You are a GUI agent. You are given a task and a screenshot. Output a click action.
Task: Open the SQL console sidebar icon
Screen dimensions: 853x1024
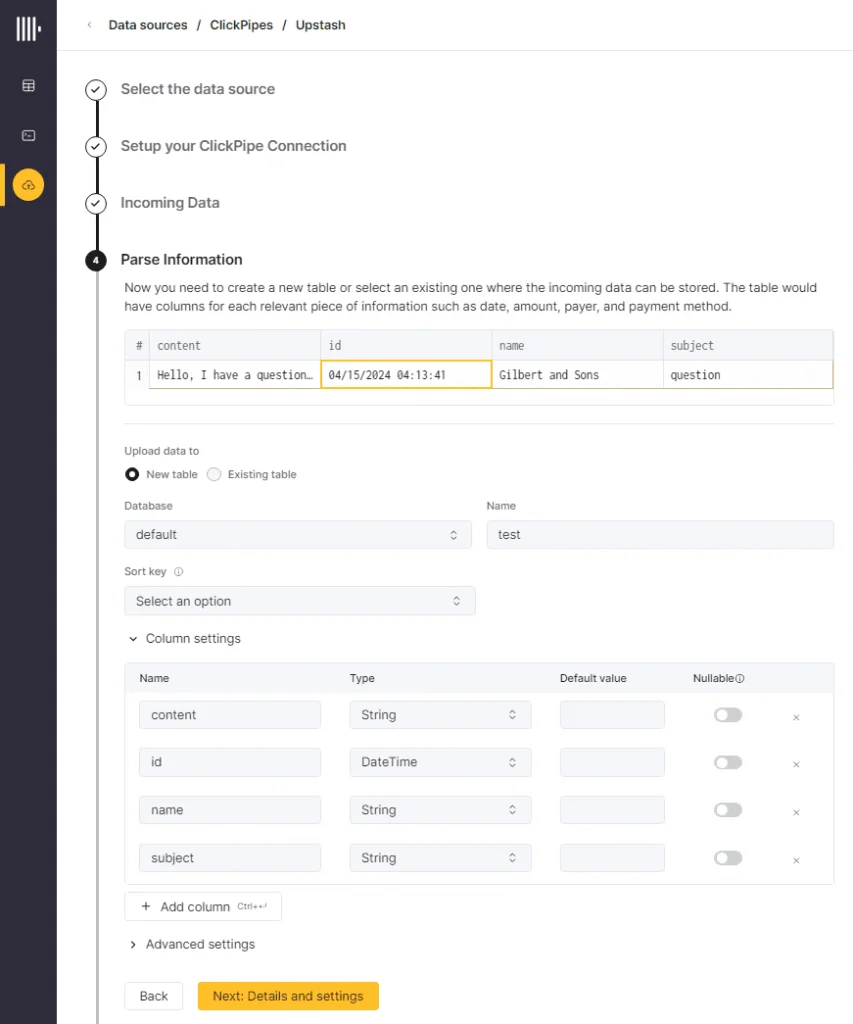(x=28, y=135)
